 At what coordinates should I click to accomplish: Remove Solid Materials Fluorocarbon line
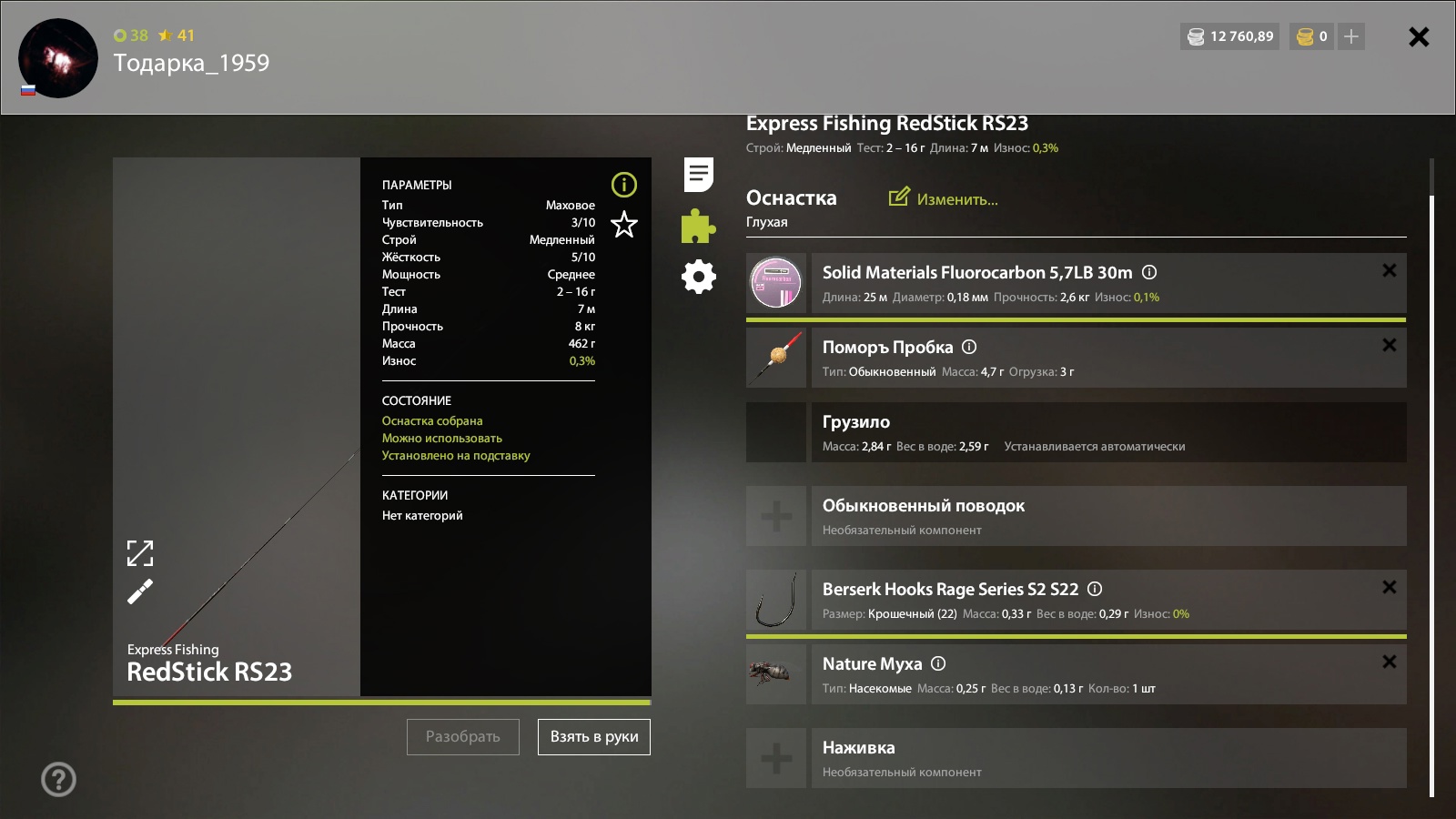point(1390,270)
